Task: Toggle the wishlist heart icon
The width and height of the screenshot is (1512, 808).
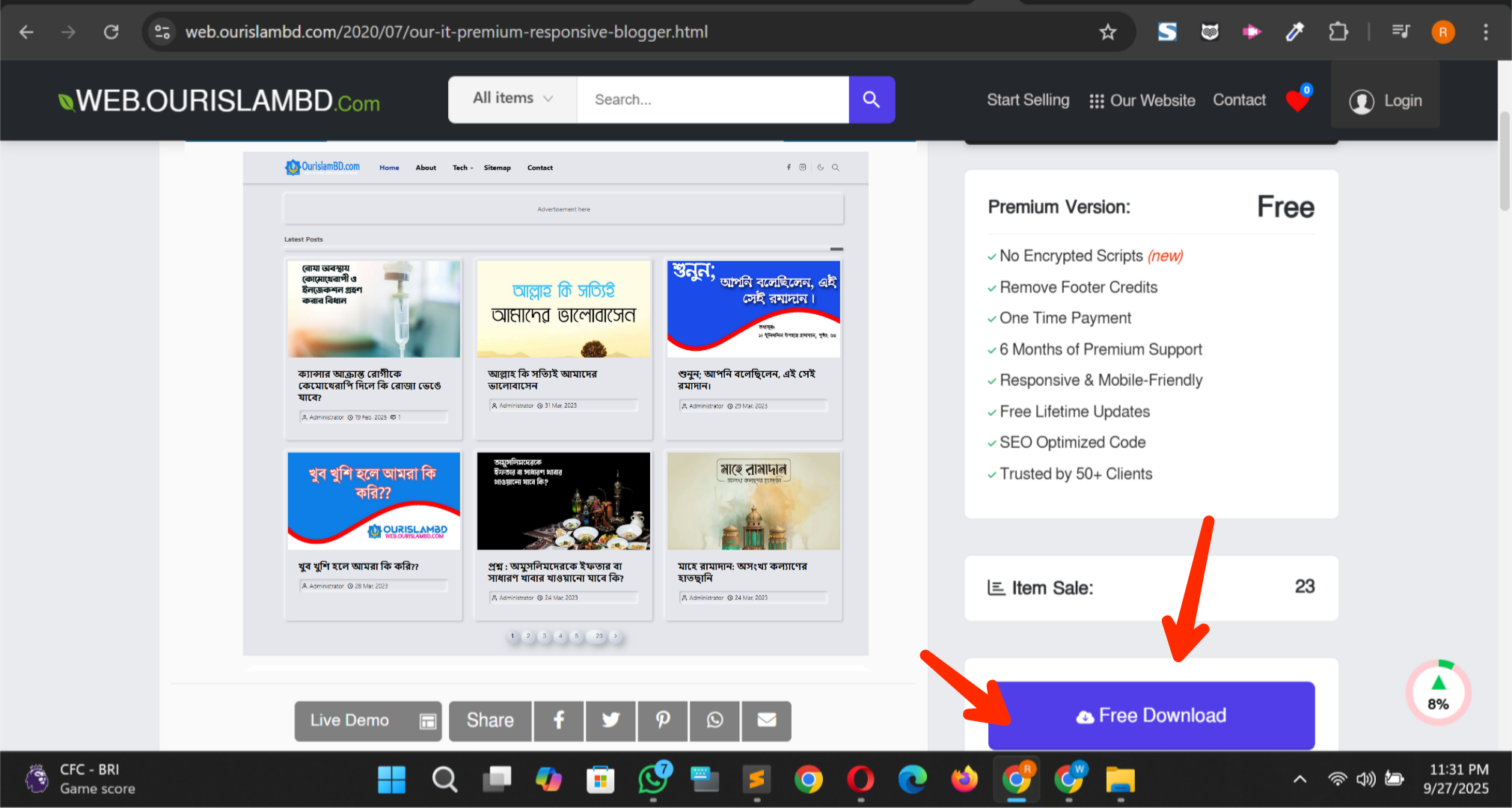Action: coord(1297,100)
